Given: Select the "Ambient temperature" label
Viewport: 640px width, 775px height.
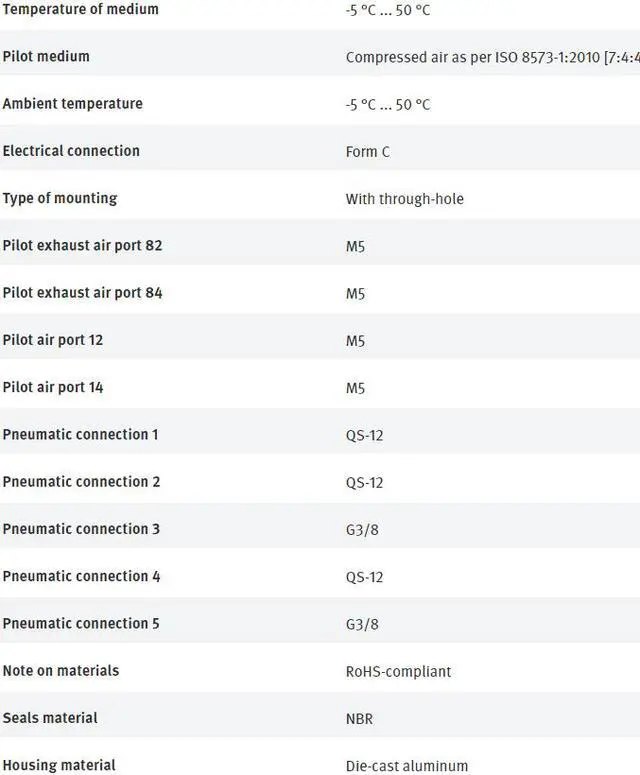Looking at the screenshot, I should [72, 103].
